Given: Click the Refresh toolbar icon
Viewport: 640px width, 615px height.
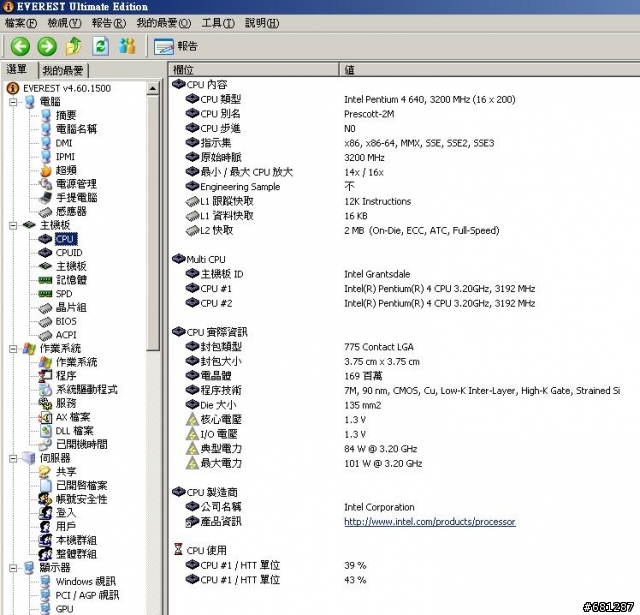Looking at the screenshot, I should click(x=100, y=46).
